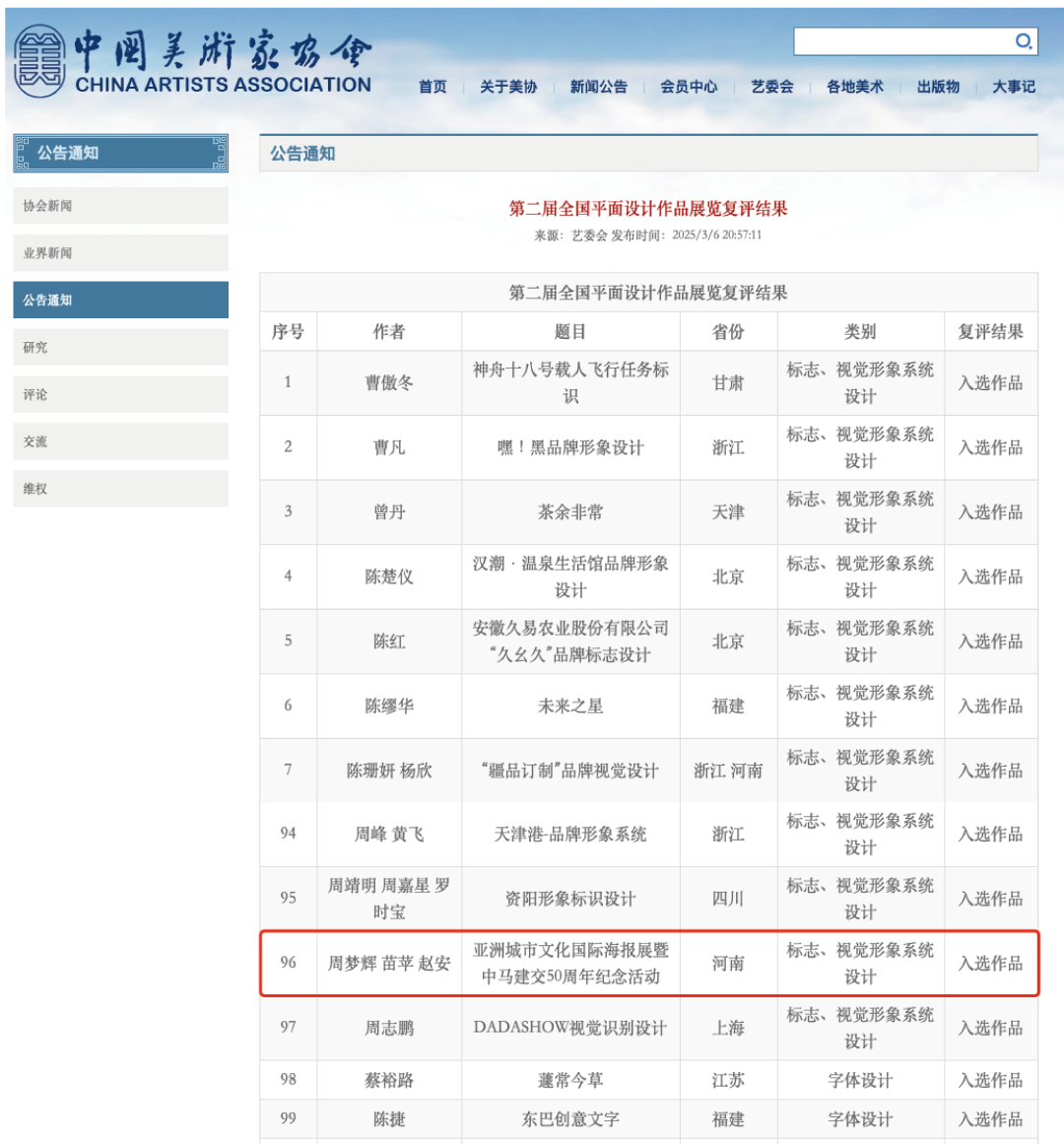Click the red article title heading
1064x1144 pixels.
tap(647, 209)
